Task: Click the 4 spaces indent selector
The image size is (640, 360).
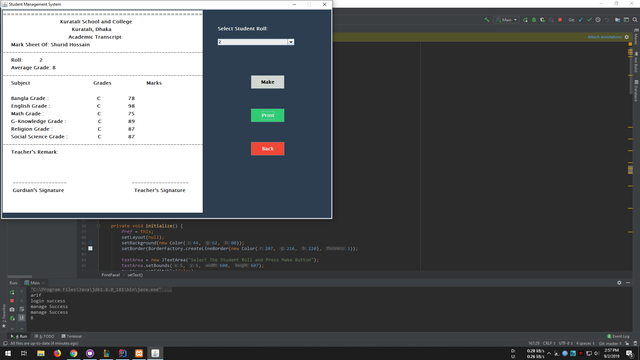Action: (585, 343)
